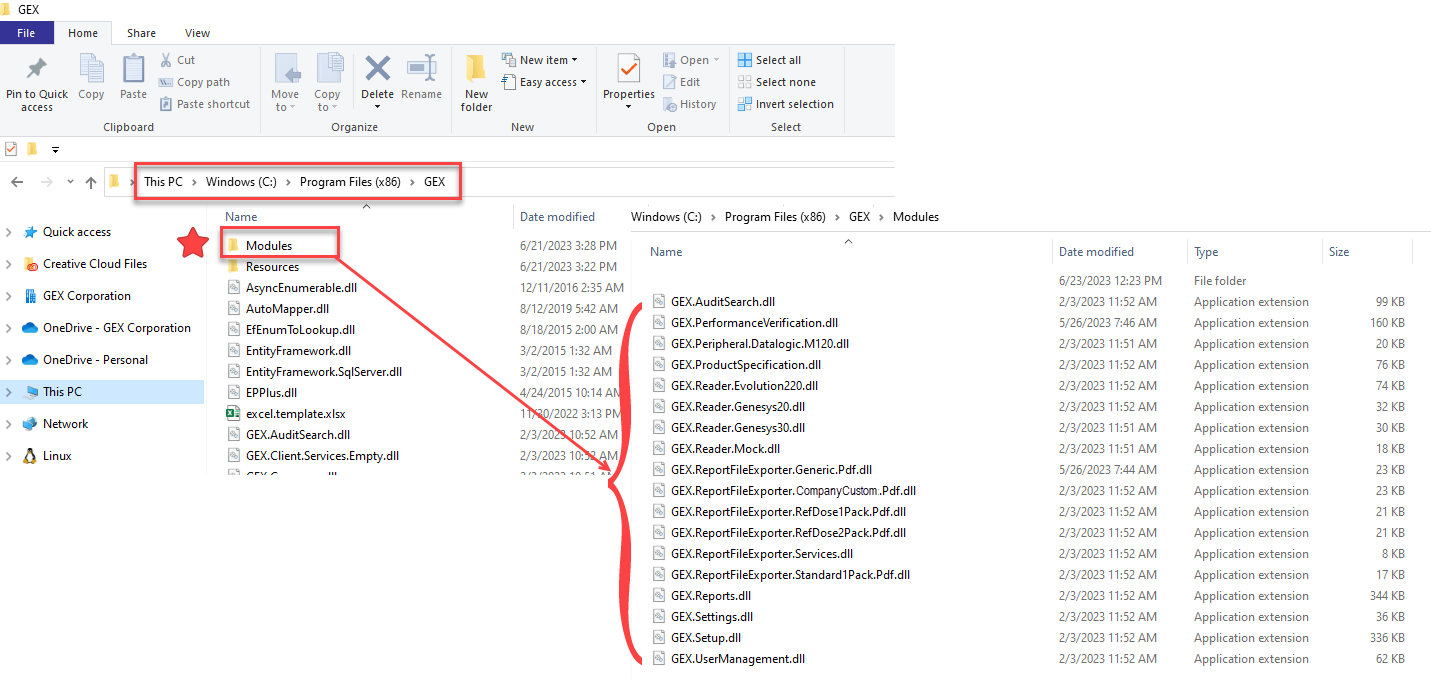This screenshot has height=679, width=1431.
Task: Click the Paste ribbon icon
Action: (x=133, y=68)
